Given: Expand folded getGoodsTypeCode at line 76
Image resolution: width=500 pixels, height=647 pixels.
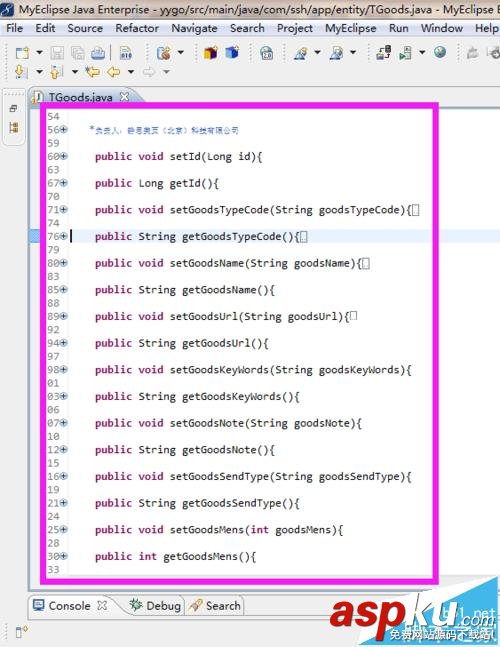Looking at the screenshot, I should coord(64,236).
